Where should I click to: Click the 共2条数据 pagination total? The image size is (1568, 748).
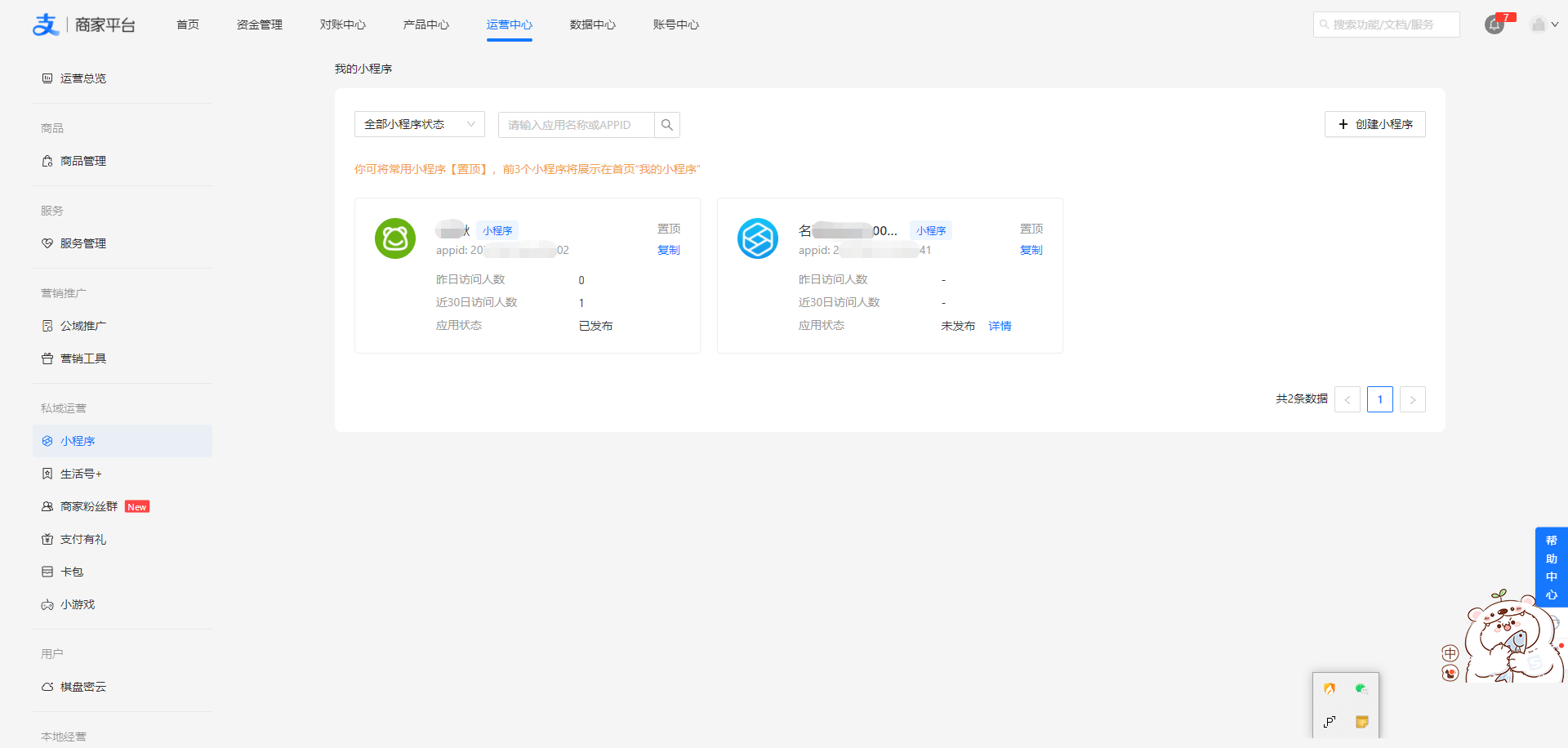(1302, 398)
